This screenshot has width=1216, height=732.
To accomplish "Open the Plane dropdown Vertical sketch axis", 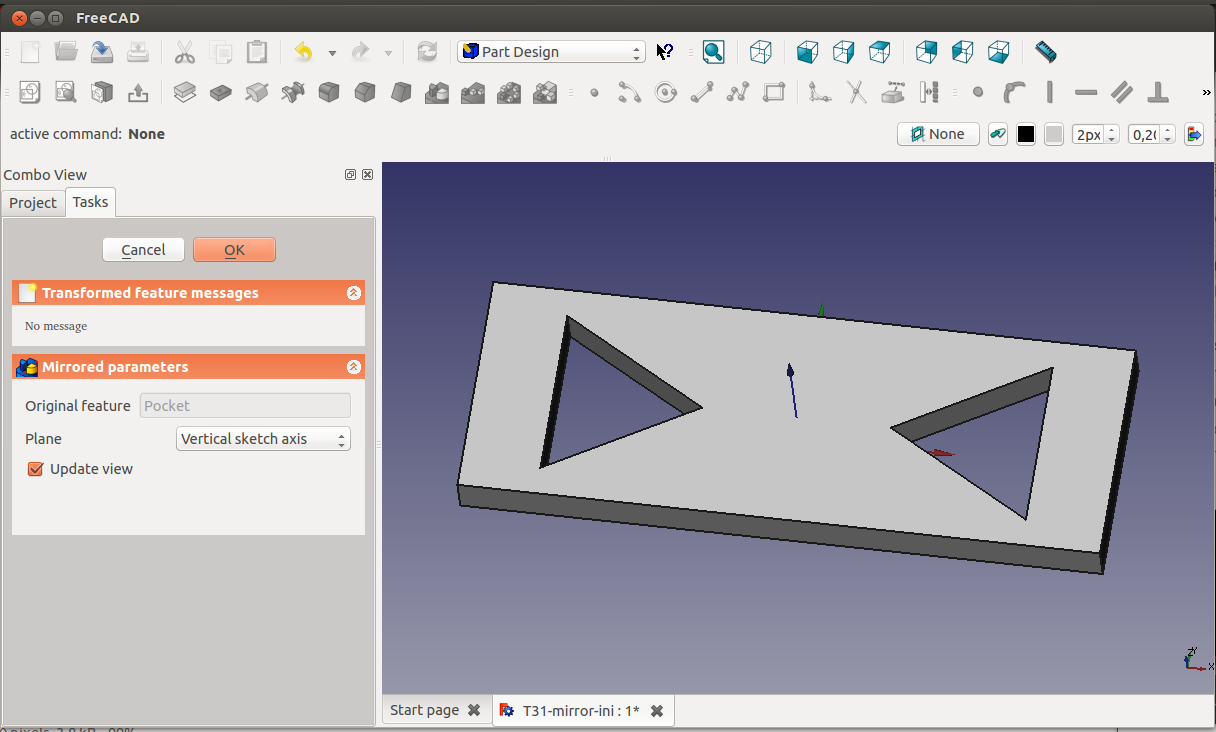I will [263, 439].
